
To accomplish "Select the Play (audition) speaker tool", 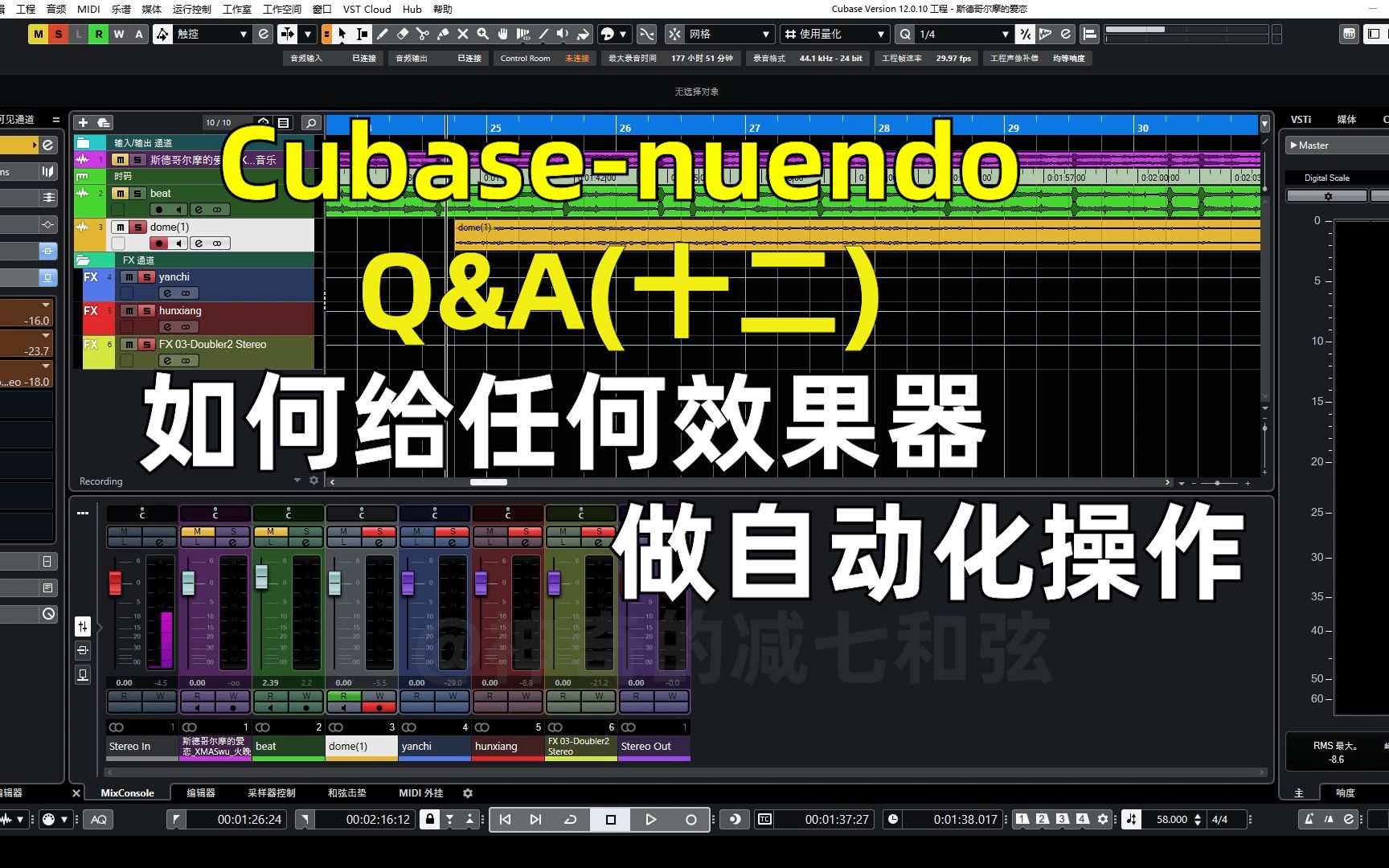I will click(x=563, y=34).
